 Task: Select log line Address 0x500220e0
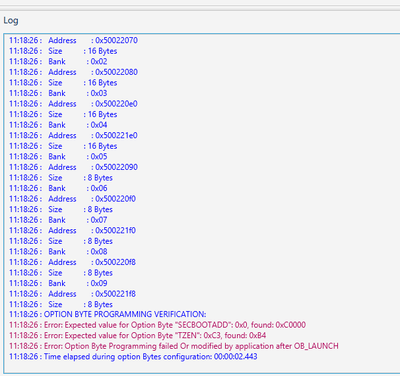click(73, 104)
